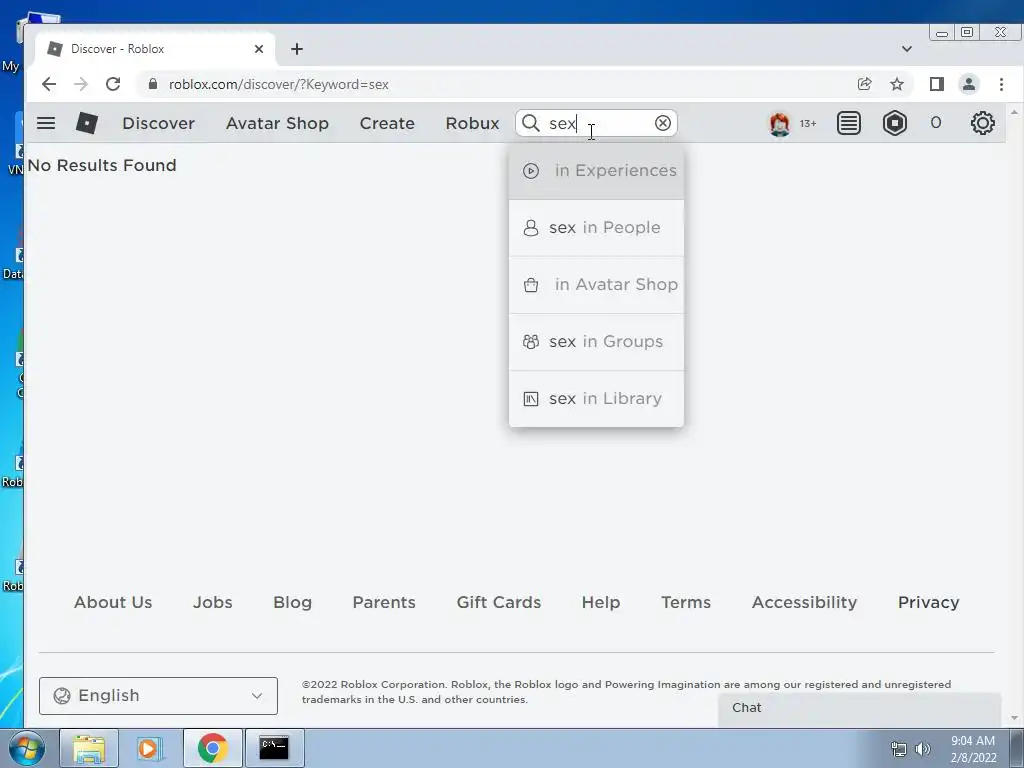Viewport: 1024px width, 768px height.
Task: Open the Blog footer link
Action: click(x=292, y=602)
